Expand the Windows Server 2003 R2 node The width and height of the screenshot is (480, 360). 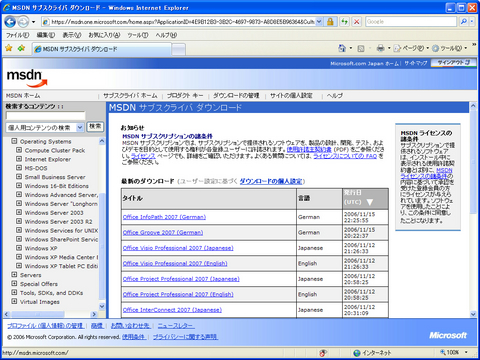click(19, 221)
